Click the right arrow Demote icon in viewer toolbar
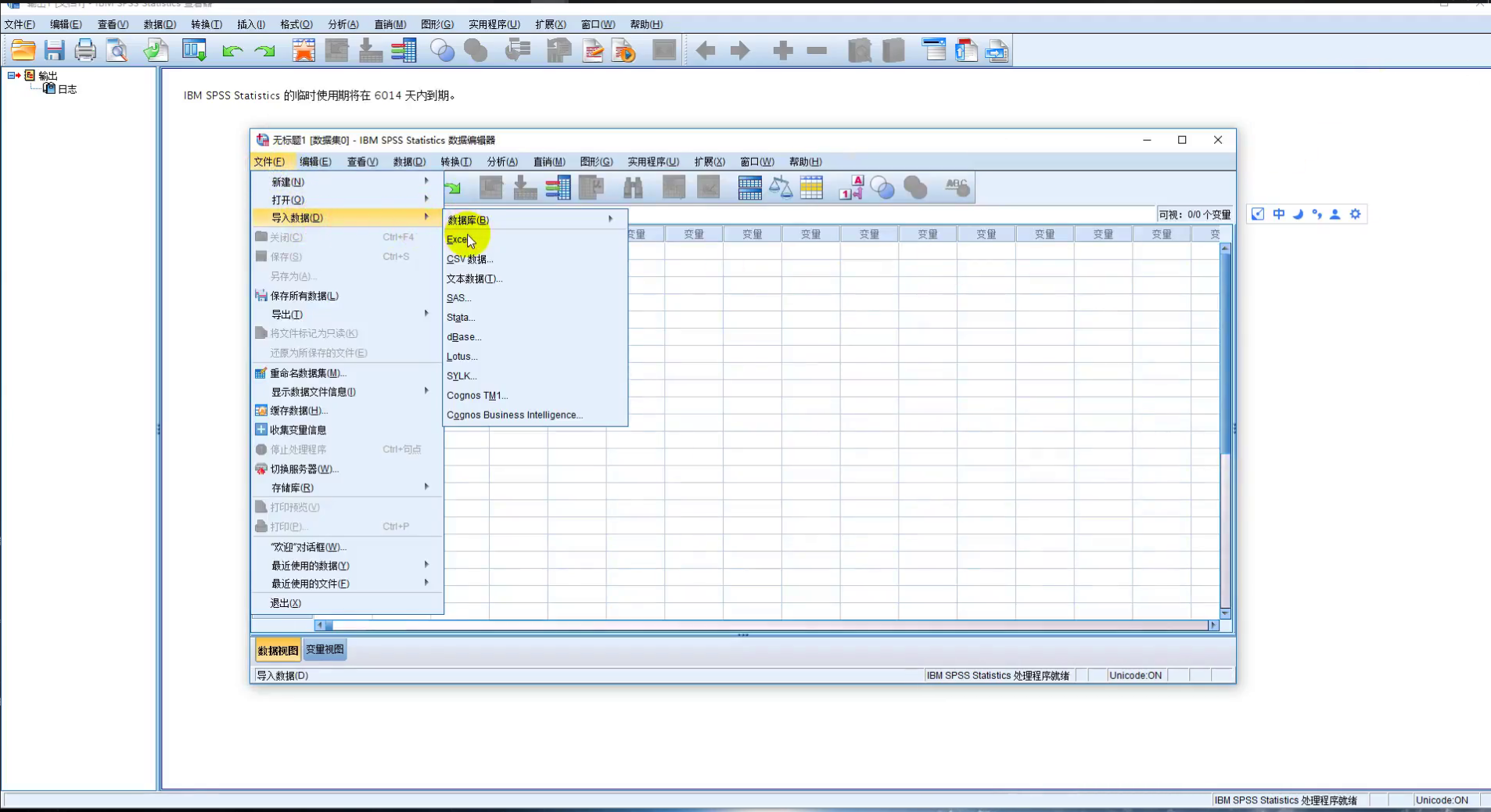 [740, 52]
